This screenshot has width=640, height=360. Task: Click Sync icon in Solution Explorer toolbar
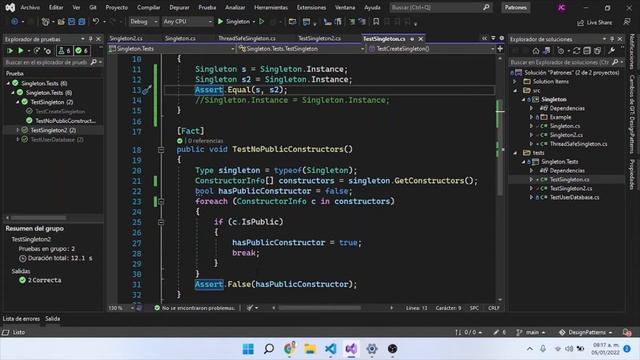pyautogui.click(x=576, y=51)
